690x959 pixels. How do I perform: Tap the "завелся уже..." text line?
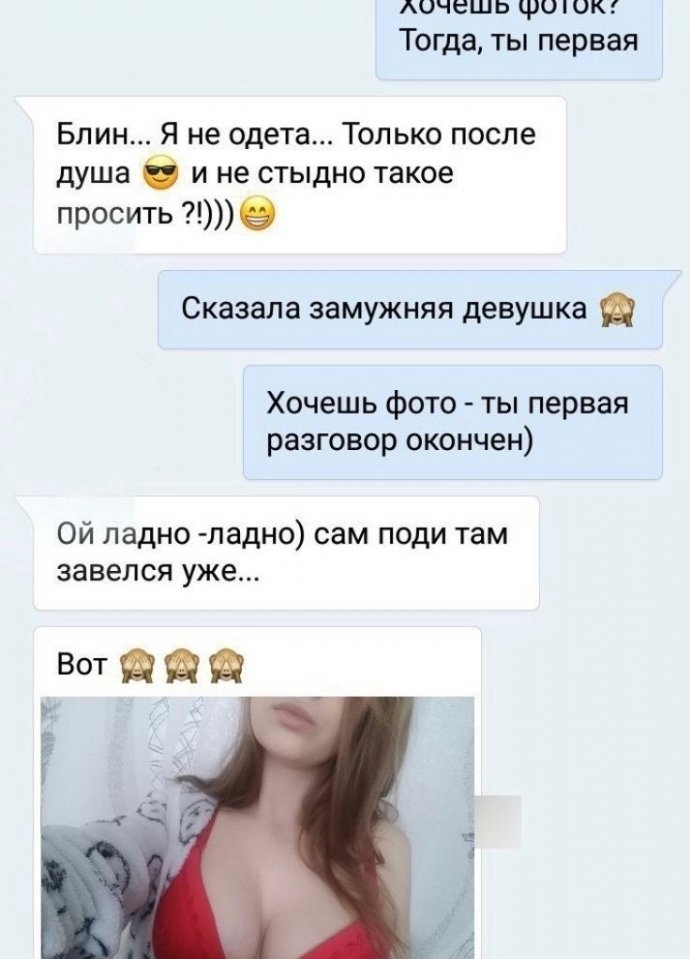tap(158, 574)
